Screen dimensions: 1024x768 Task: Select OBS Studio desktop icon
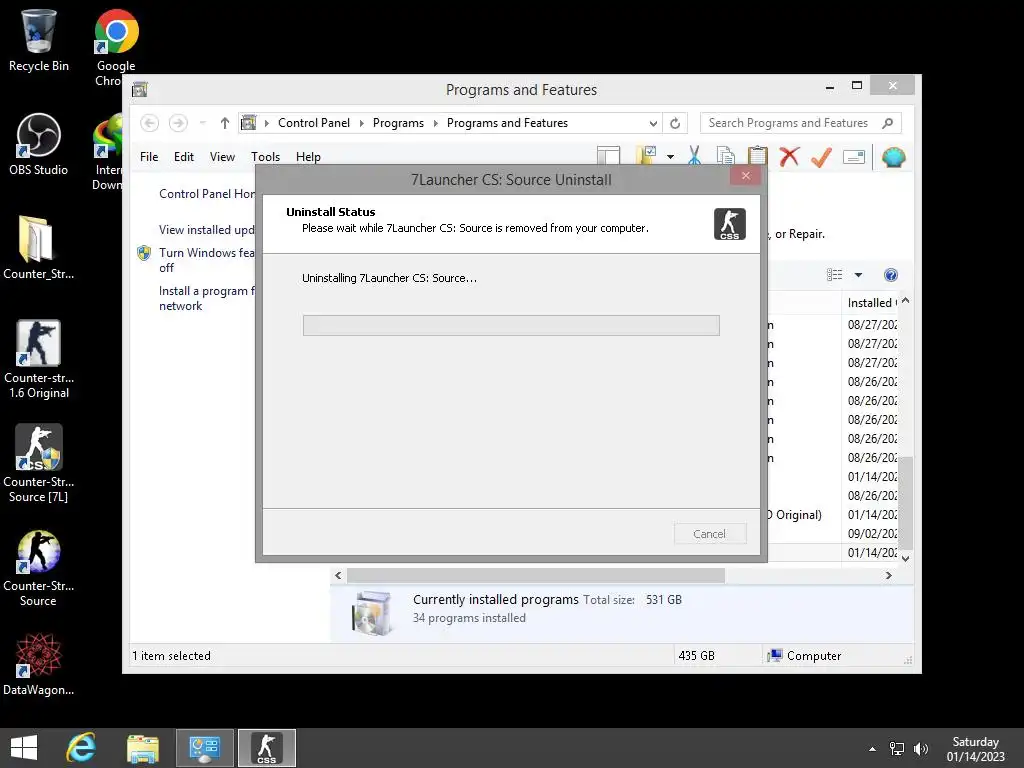pos(39,144)
